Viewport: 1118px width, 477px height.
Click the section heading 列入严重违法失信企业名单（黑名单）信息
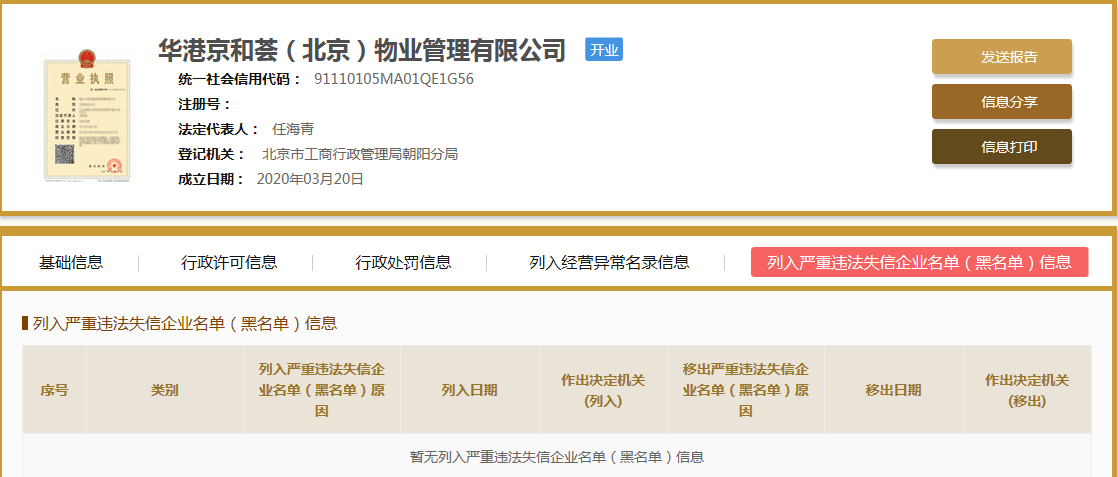[x=185, y=324]
